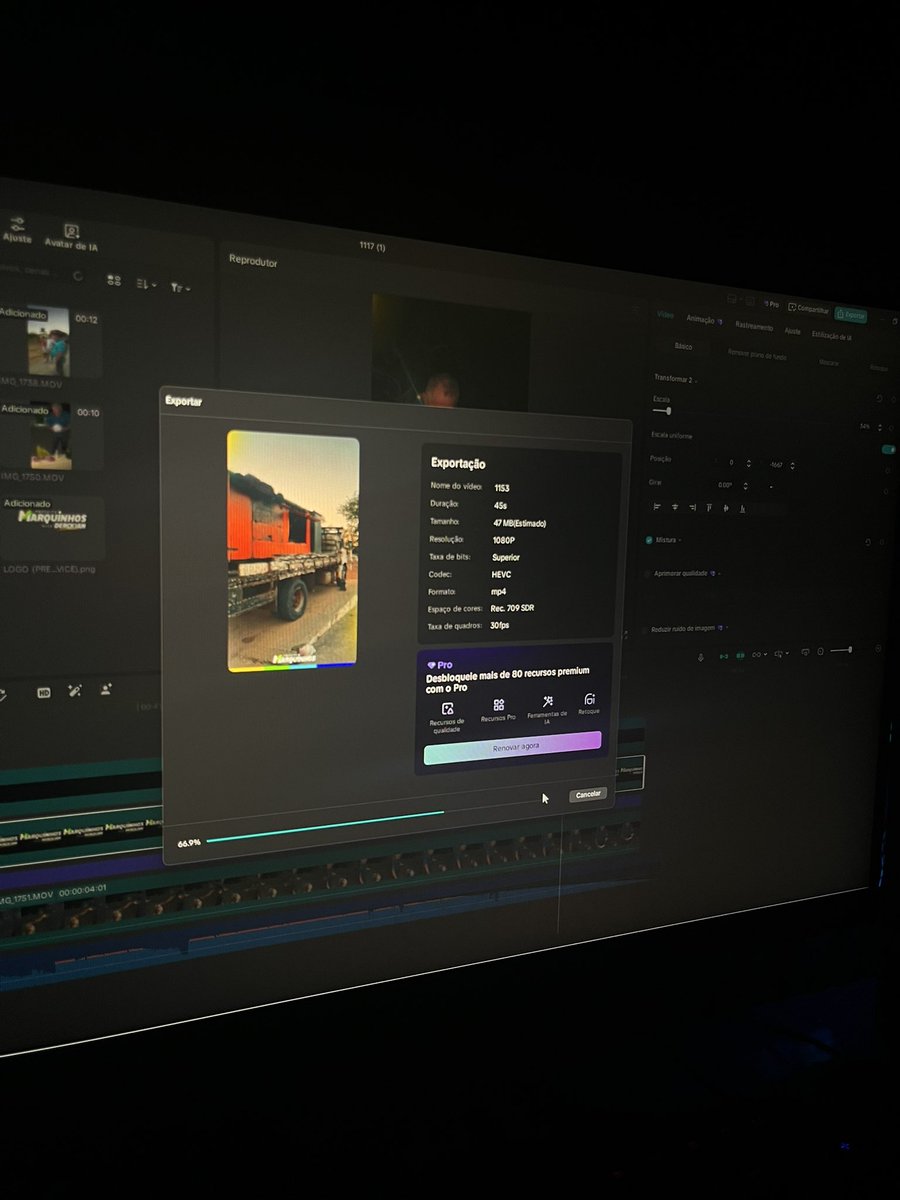
Task: Switch to the Rastreamento tab
Action: click(754, 326)
